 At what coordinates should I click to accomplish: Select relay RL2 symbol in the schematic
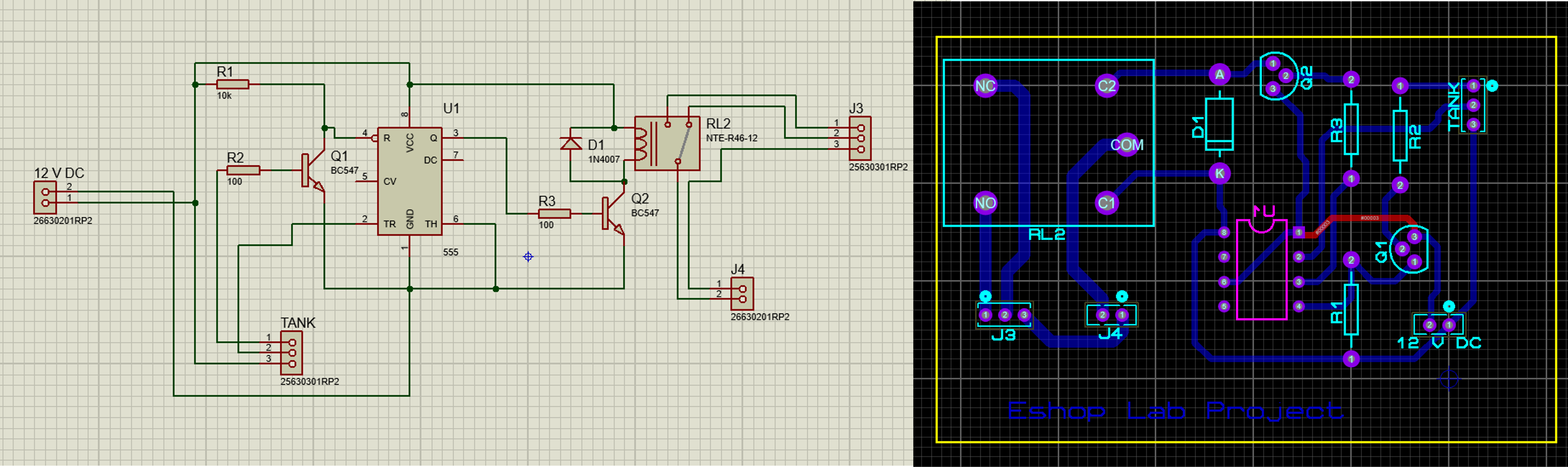667,143
